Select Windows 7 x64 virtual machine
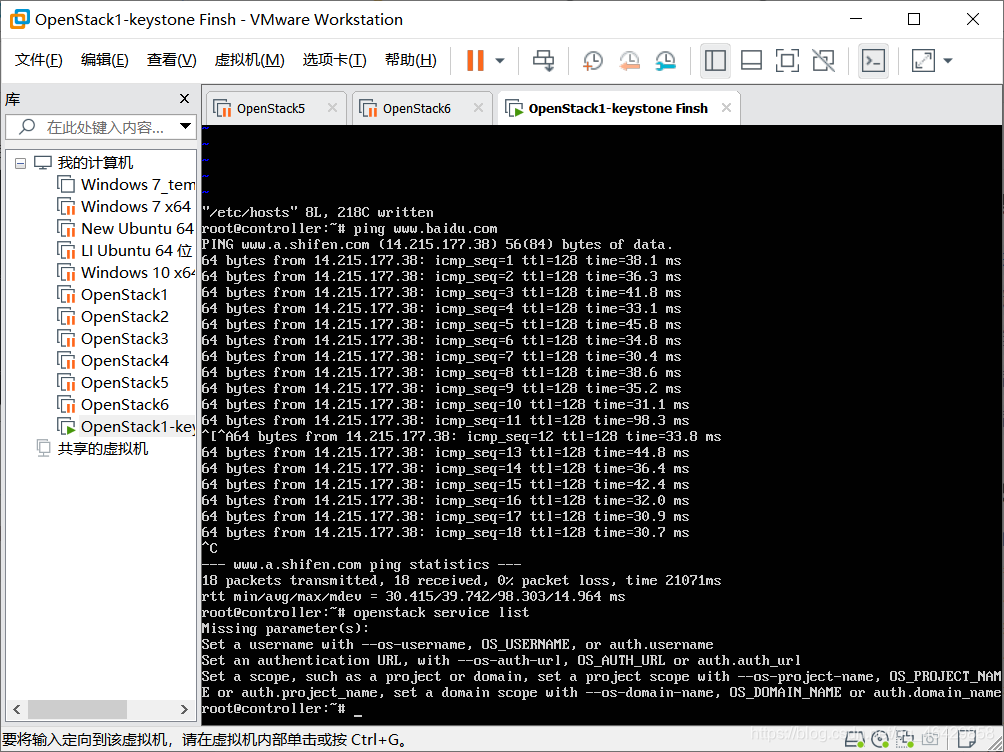The image size is (1004, 752). click(136, 206)
